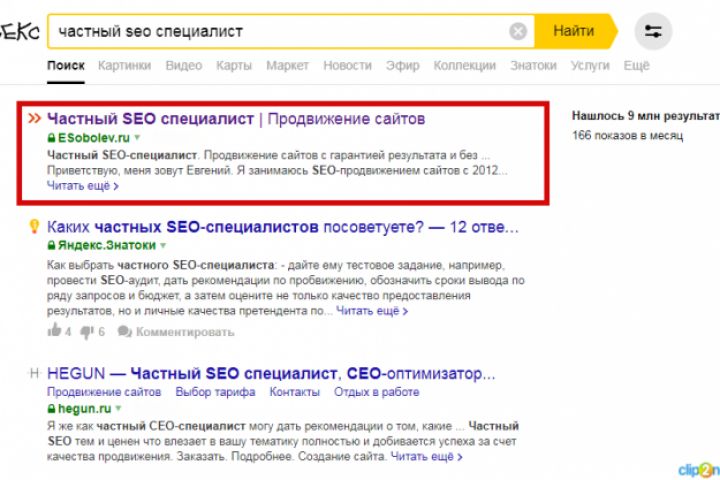Open the Ещё menu tab
720x480 pixels.
(x=636, y=65)
